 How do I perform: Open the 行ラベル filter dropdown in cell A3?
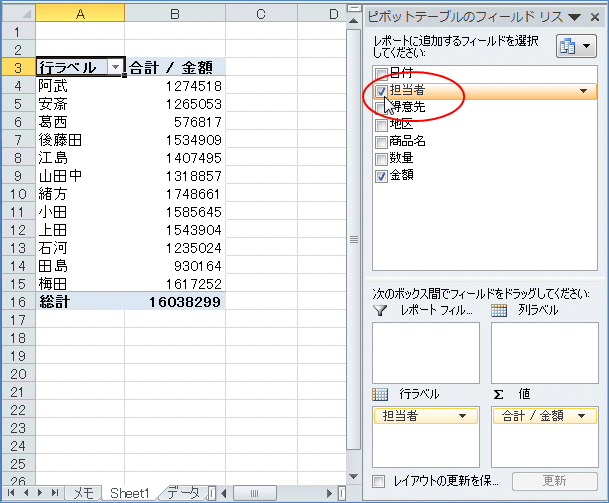pos(115,67)
